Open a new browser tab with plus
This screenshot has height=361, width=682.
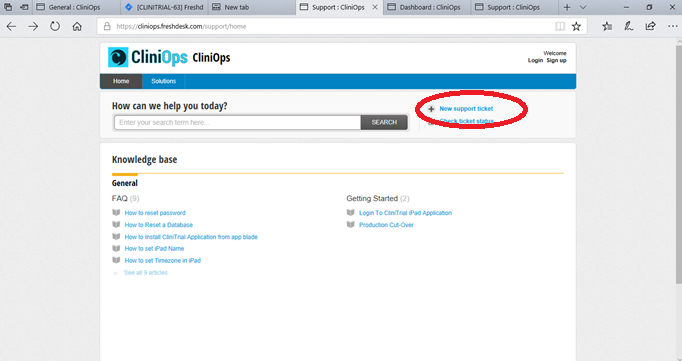coord(567,7)
